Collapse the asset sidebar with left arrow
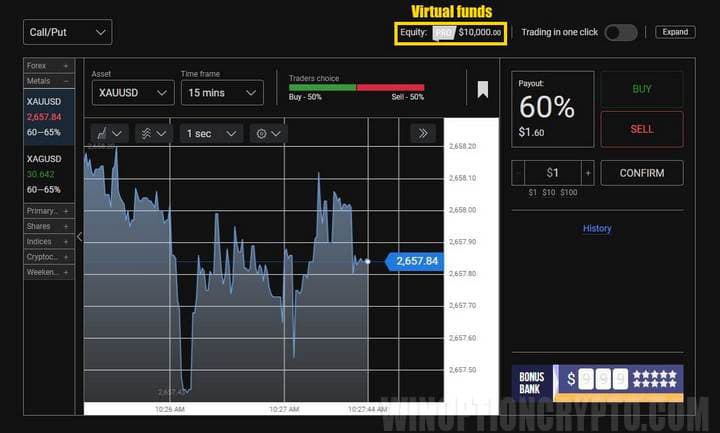 tap(80, 237)
